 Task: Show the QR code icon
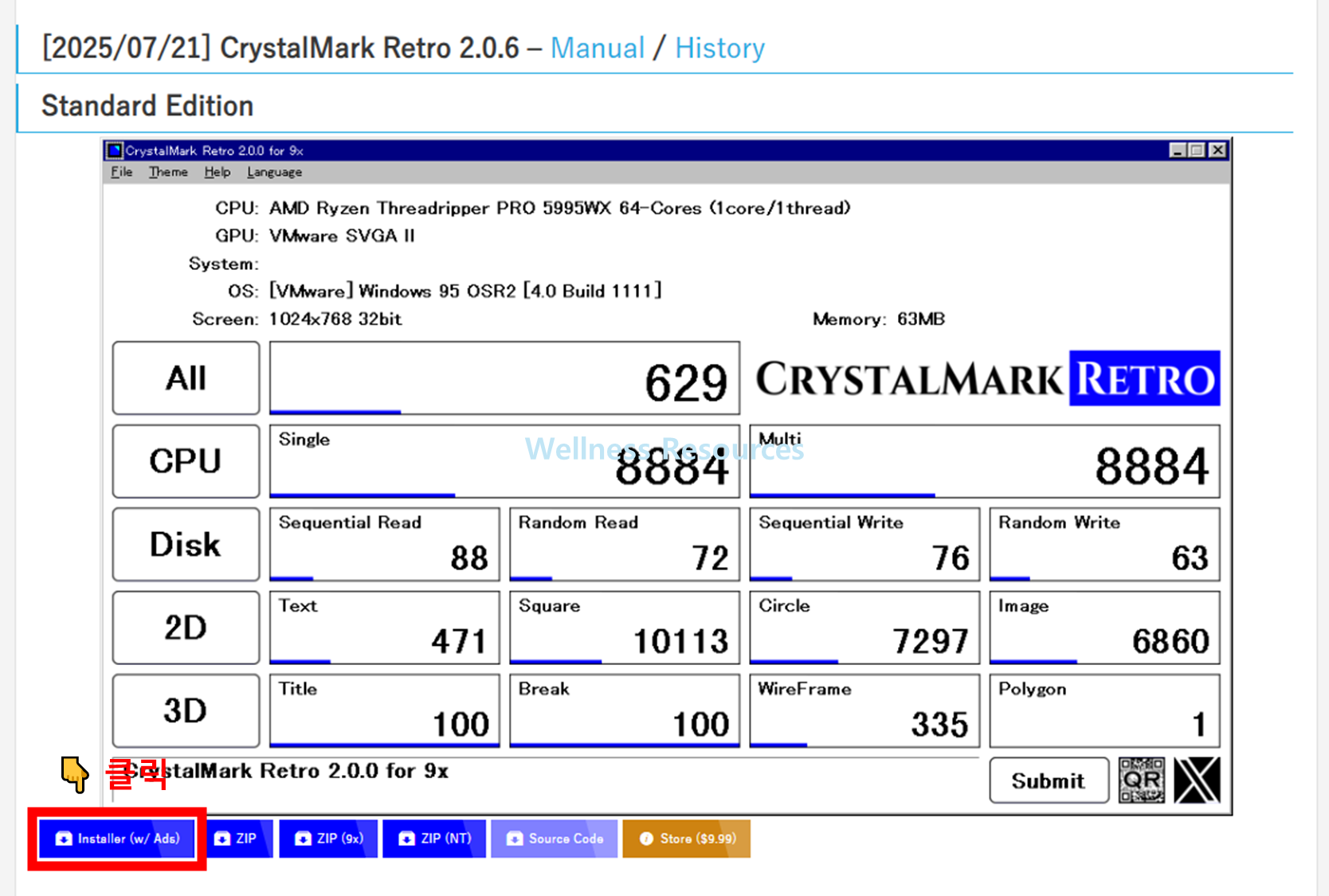(1141, 781)
